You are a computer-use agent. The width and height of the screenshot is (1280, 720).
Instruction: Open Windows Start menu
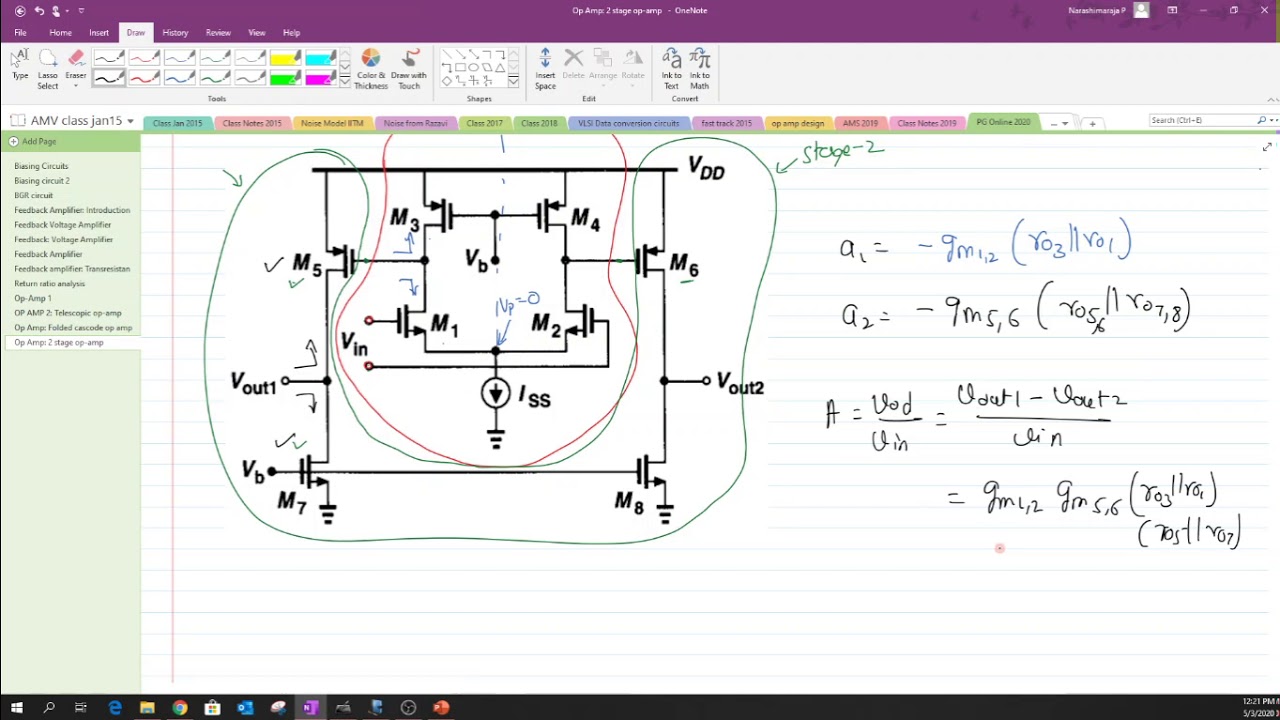[16, 708]
